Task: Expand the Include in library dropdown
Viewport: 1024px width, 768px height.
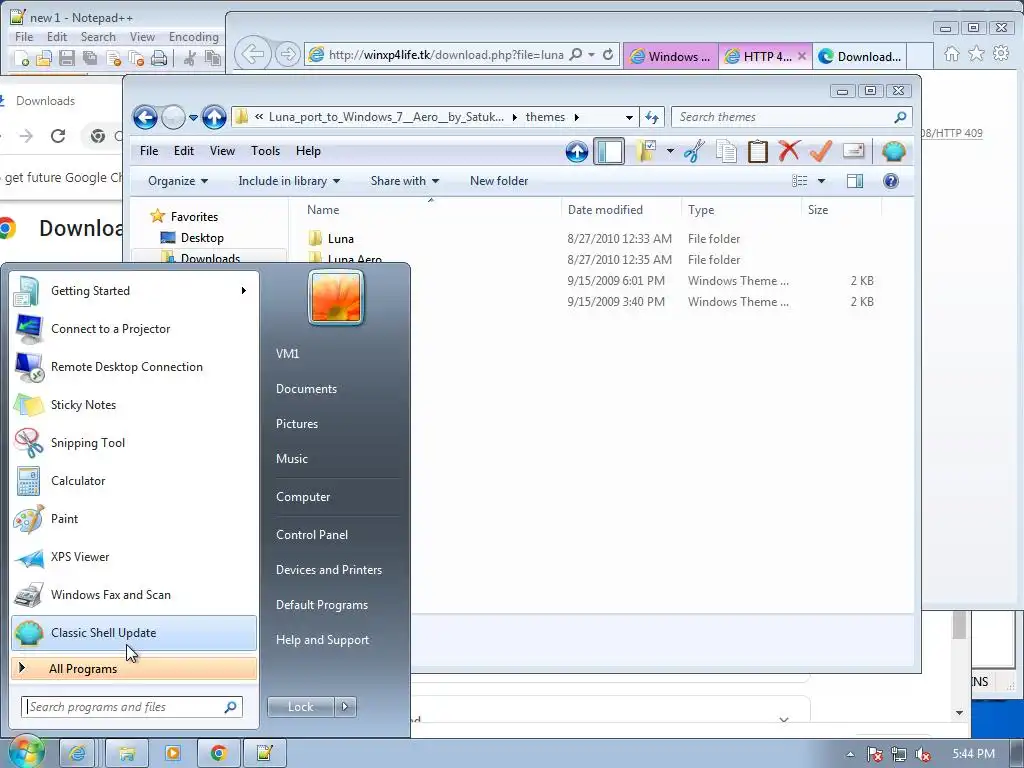Action: [x=289, y=181]
